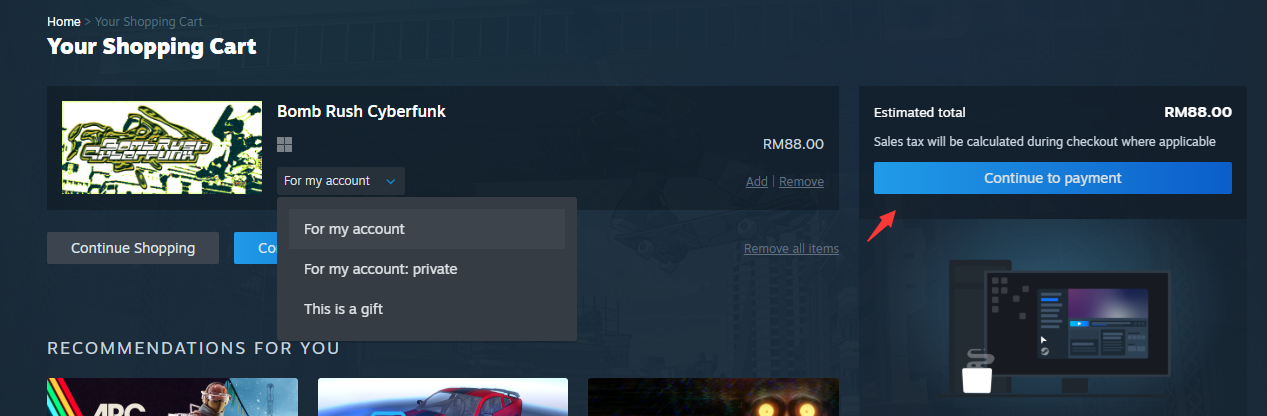Click the Your Shopping Cart breadcrumb text

pos(149,21)
